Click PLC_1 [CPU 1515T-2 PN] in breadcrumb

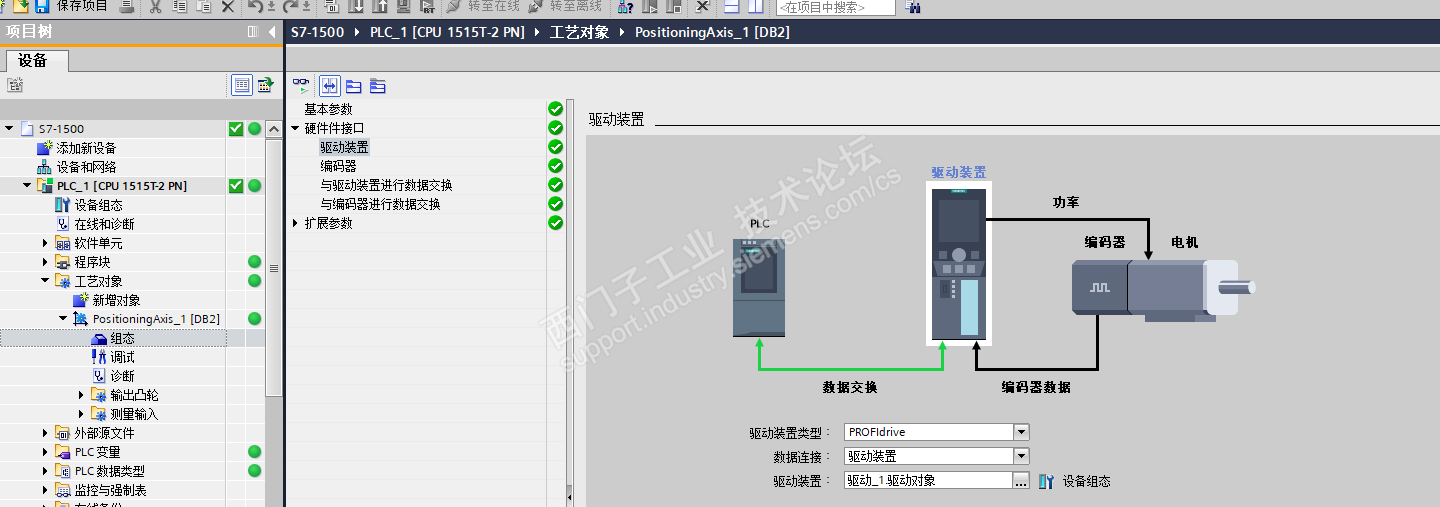click(447, 32)
